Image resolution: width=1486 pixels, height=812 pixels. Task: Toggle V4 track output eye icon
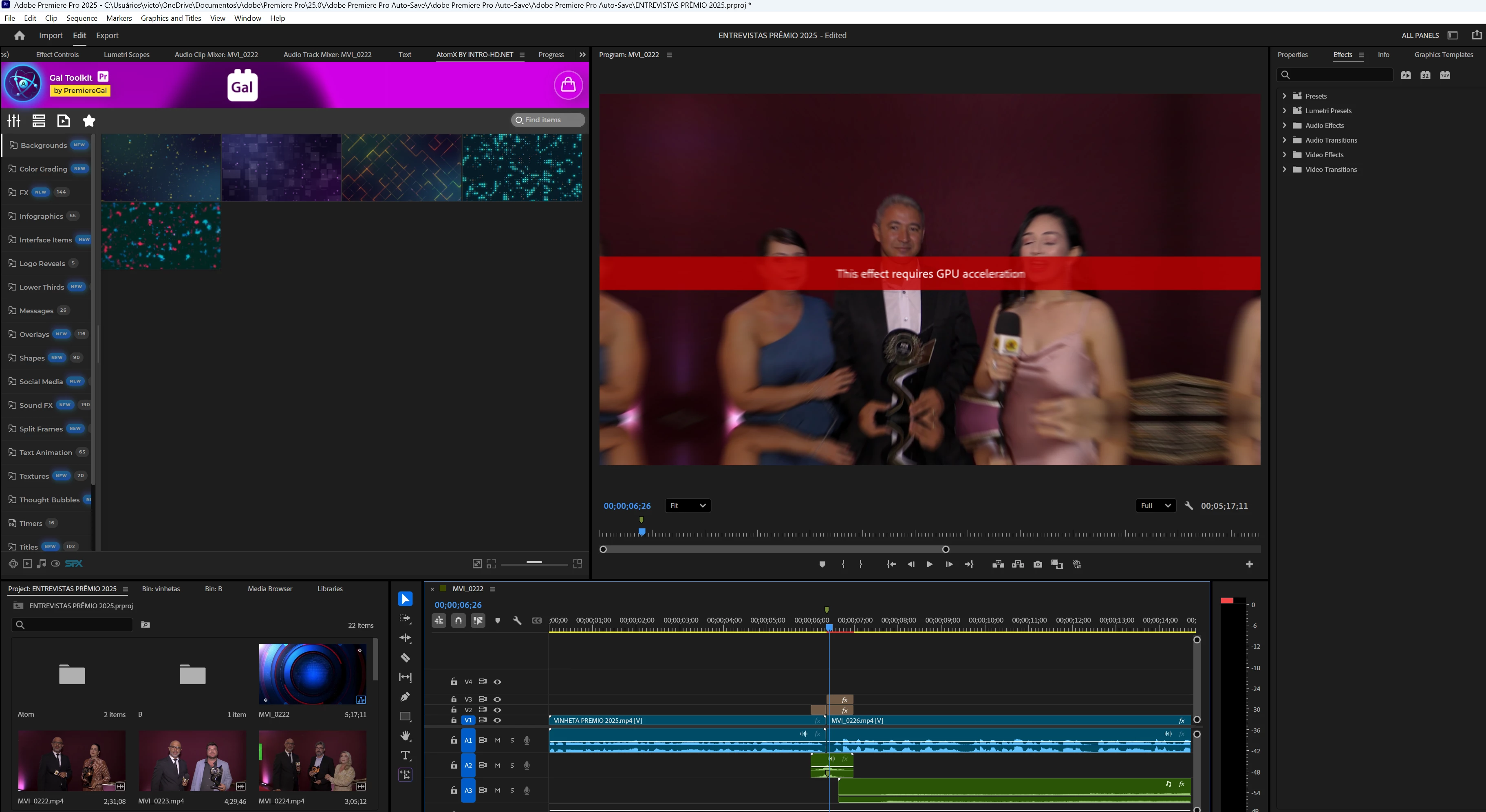[497, 682]
